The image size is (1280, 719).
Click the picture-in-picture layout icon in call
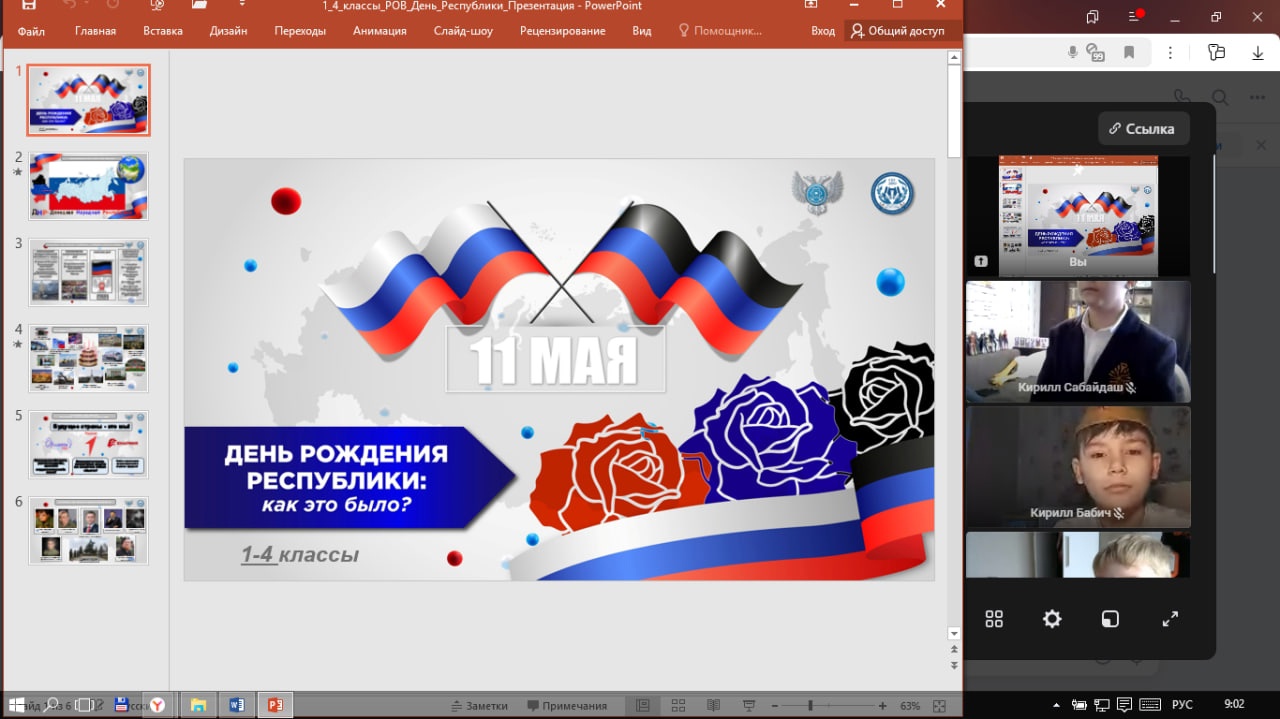(x=1110, y=619)
